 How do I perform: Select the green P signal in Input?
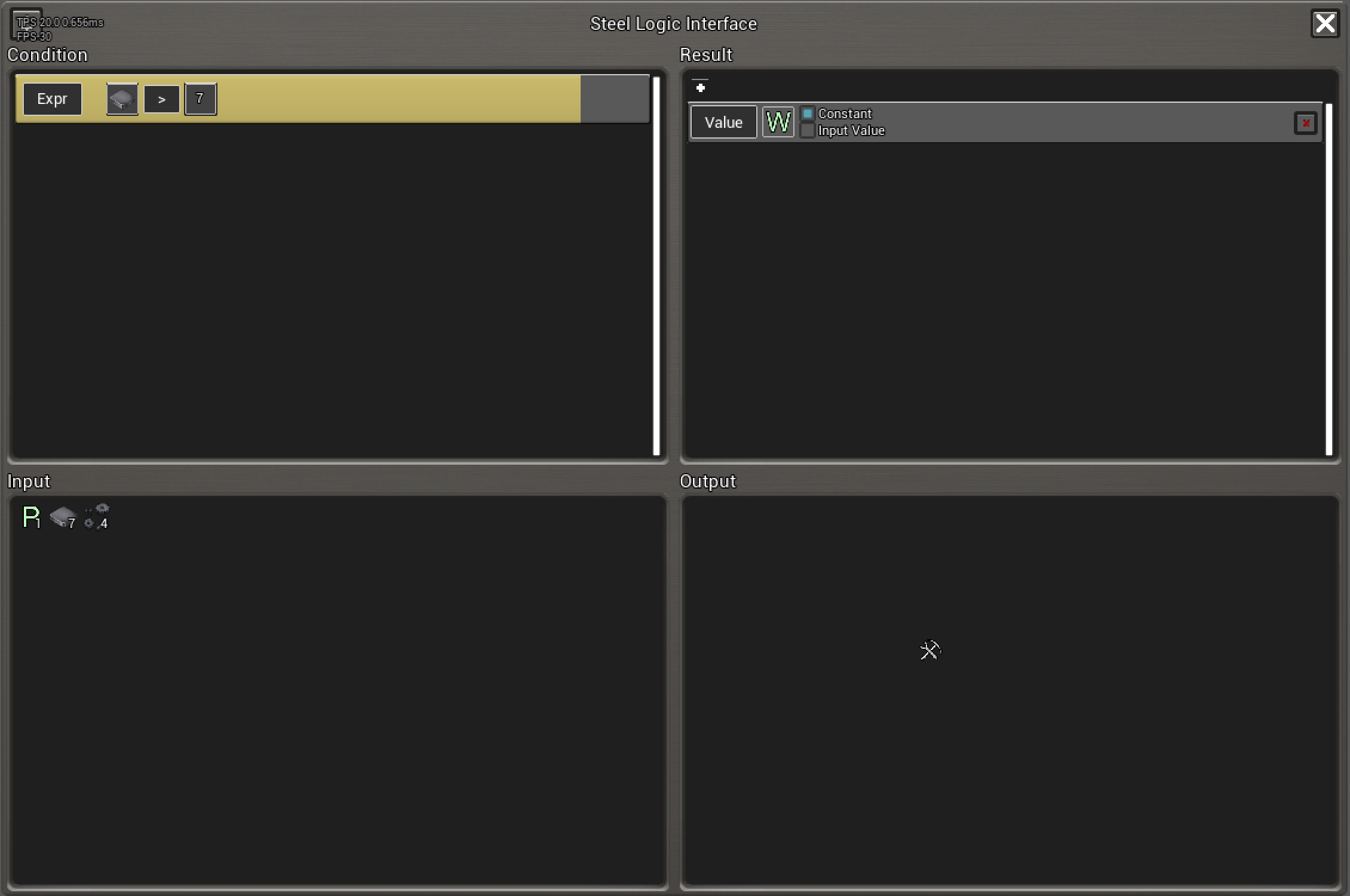coord(31,517)
